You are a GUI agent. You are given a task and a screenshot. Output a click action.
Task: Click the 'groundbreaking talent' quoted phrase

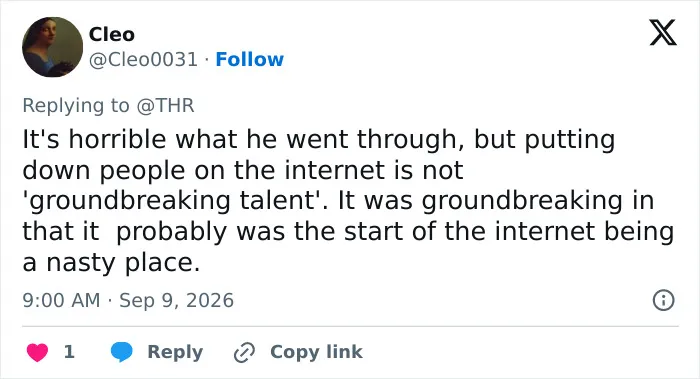pos(171,200)
